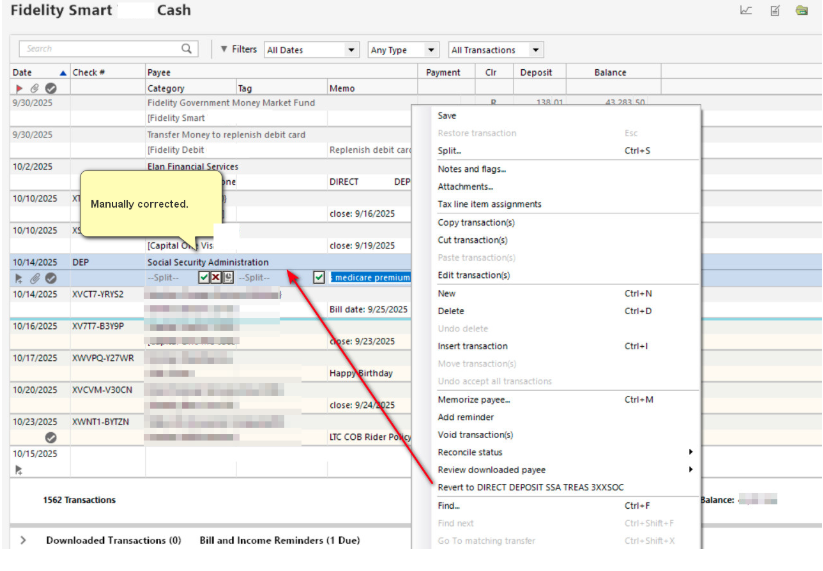
Task: Click the Payment column header
Action: pos(446,72)
